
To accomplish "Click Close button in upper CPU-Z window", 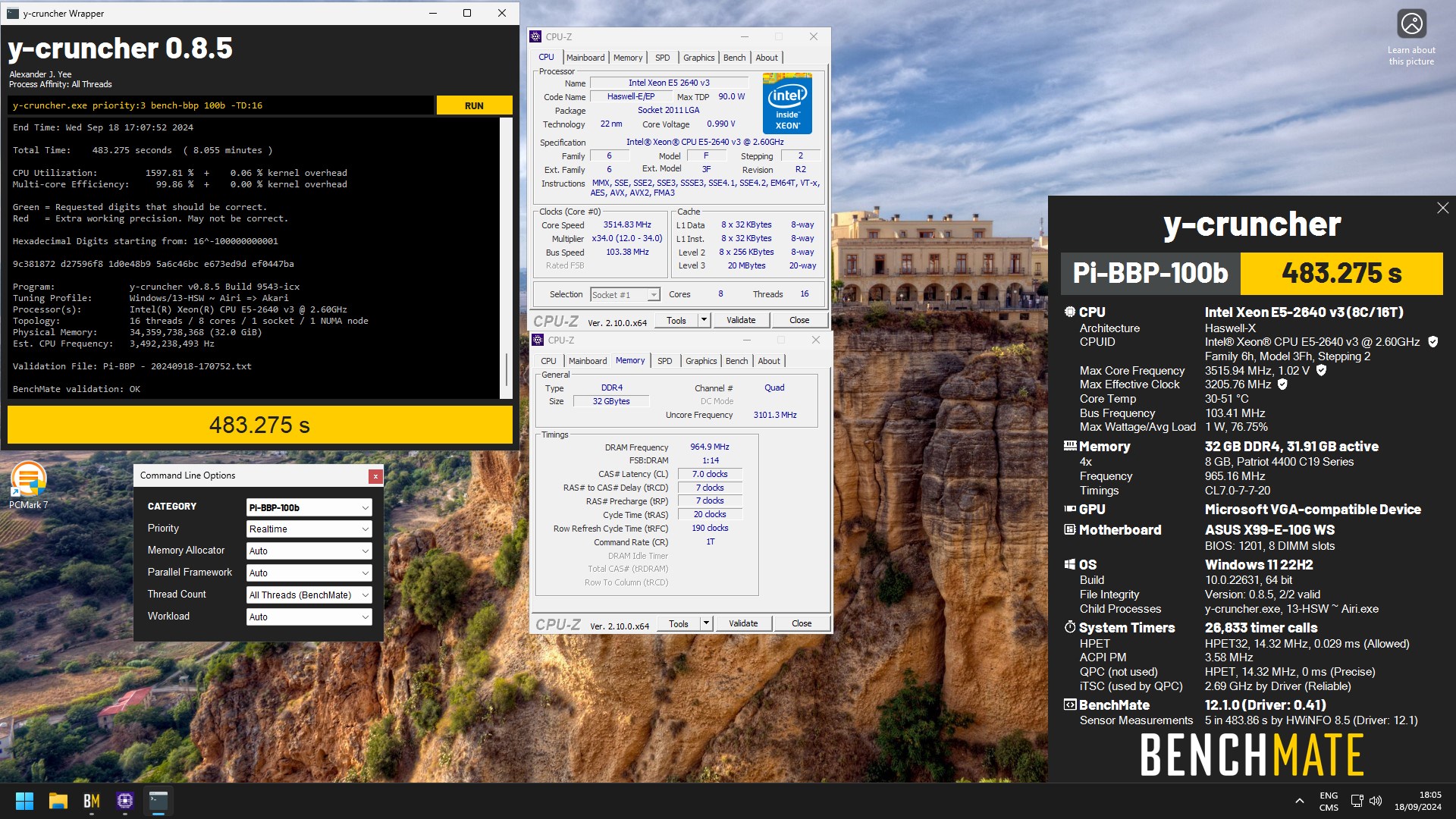I will pos(799,320).
